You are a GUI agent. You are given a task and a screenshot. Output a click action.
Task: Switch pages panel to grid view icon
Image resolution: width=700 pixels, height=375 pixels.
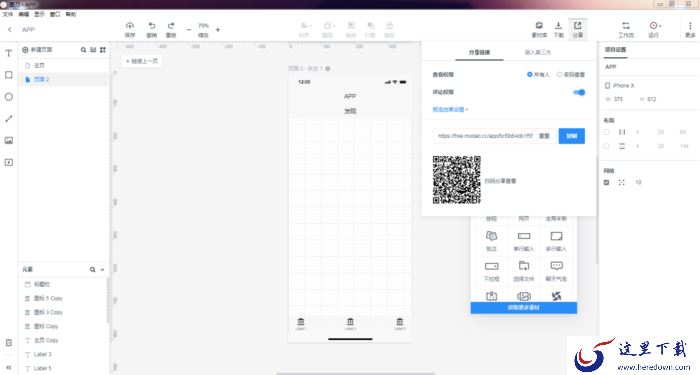tap(103, 50)
